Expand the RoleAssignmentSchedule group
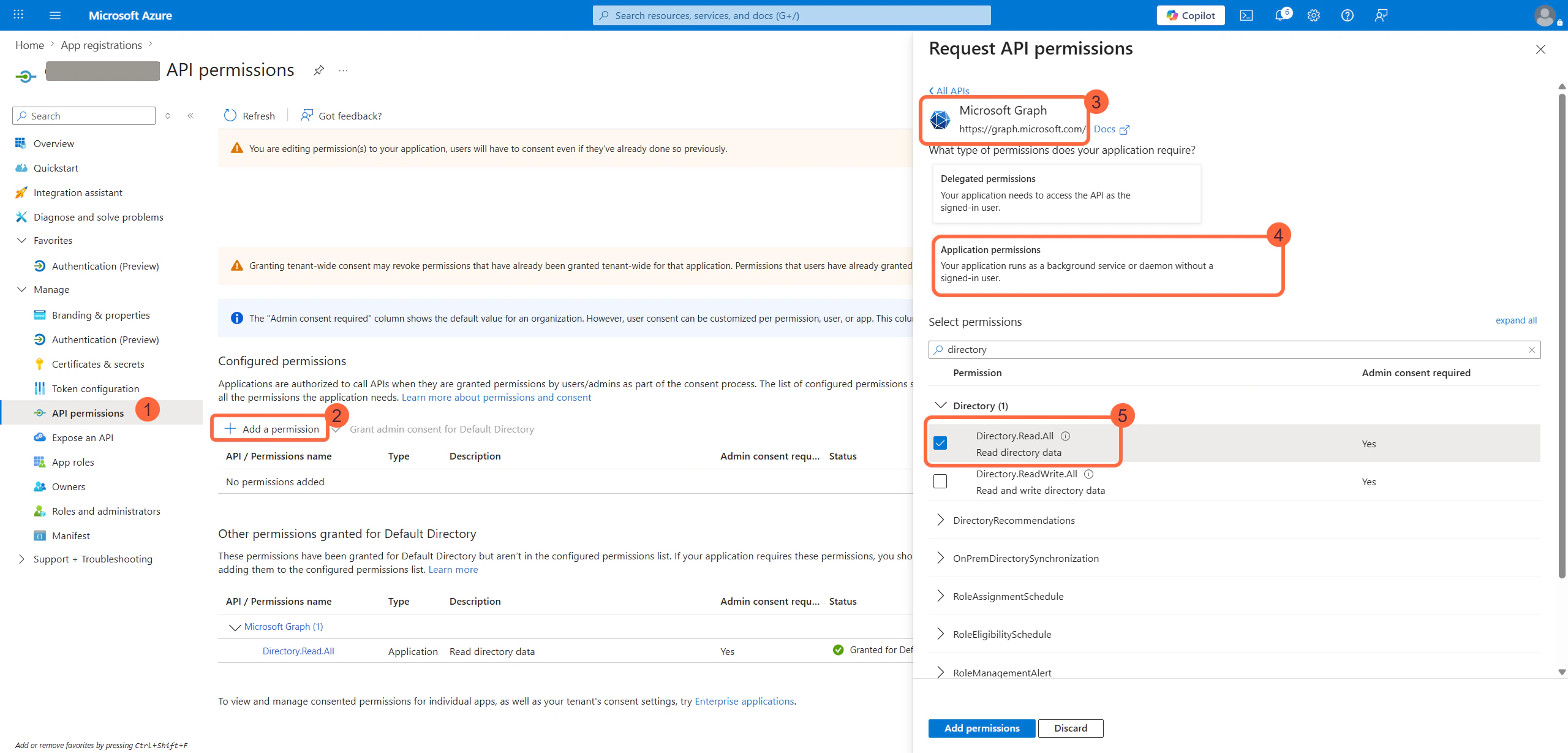1568x753 pixels. [940, 596]
